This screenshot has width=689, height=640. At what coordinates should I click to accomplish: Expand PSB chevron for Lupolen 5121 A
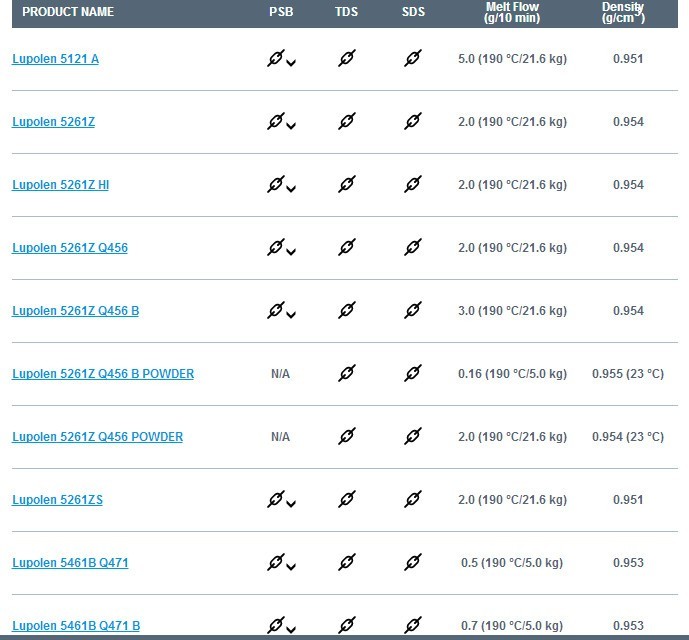(x=291, y=63)
